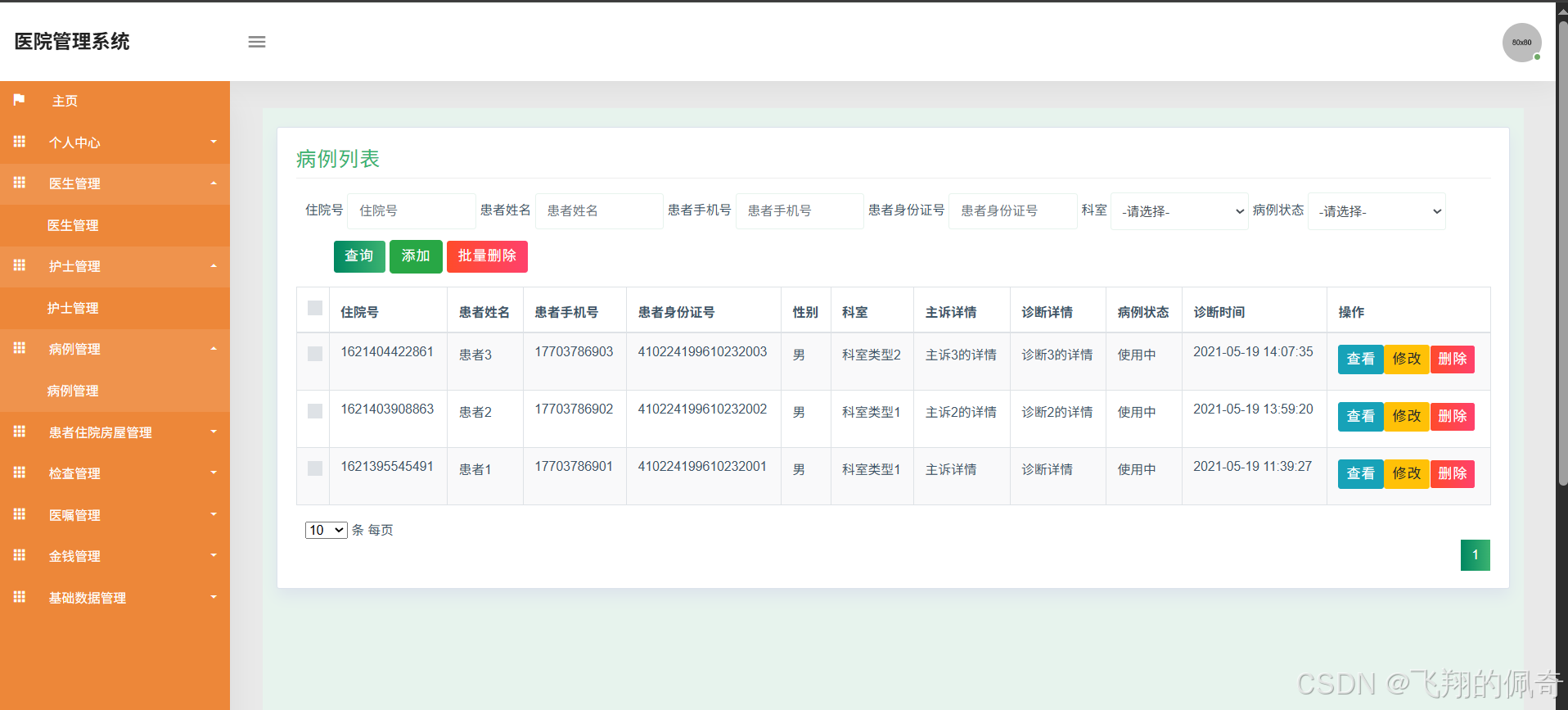
Task: Focus the 患者身份证号 search input
Action: pos(1012,211)
